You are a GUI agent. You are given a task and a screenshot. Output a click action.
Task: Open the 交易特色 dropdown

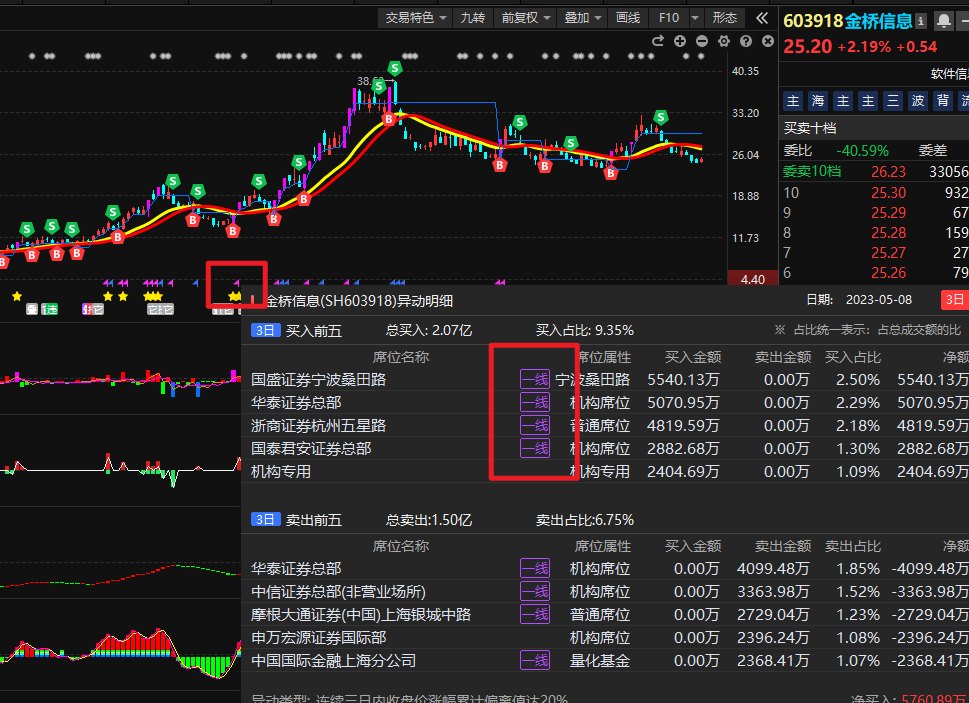point(416,18)
